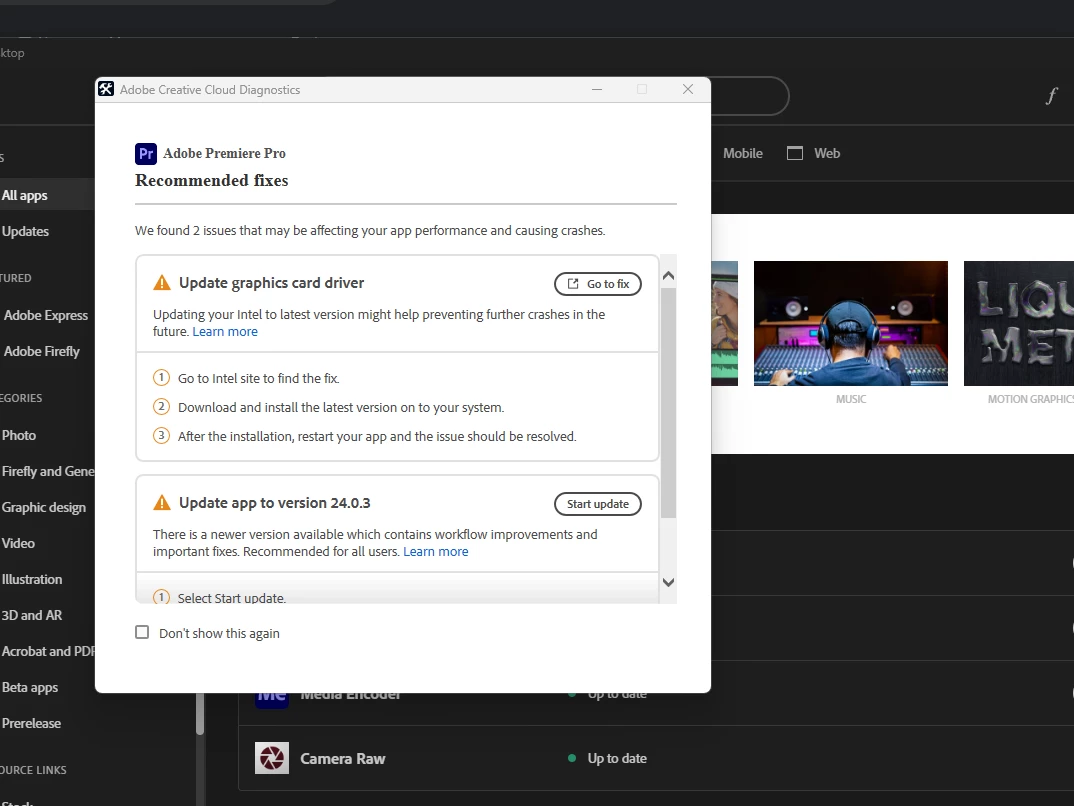
Task: Select the Illustration category
Action: (32, 579)
